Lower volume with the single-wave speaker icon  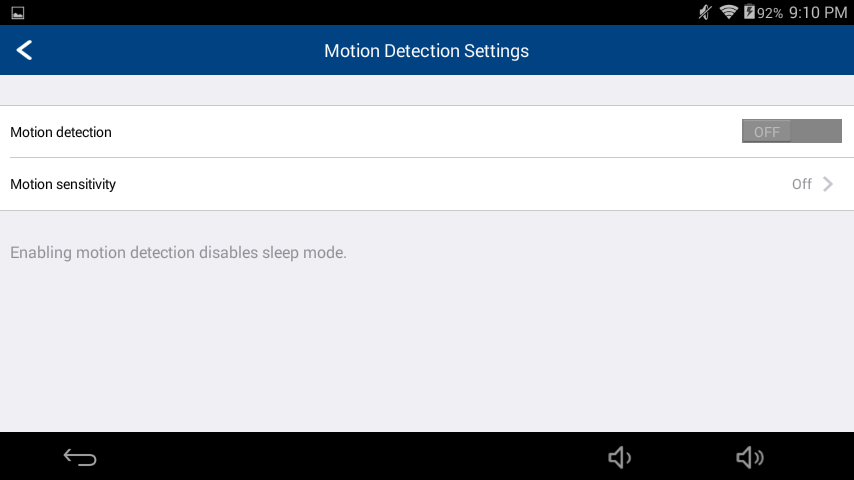tap(620, 457)
